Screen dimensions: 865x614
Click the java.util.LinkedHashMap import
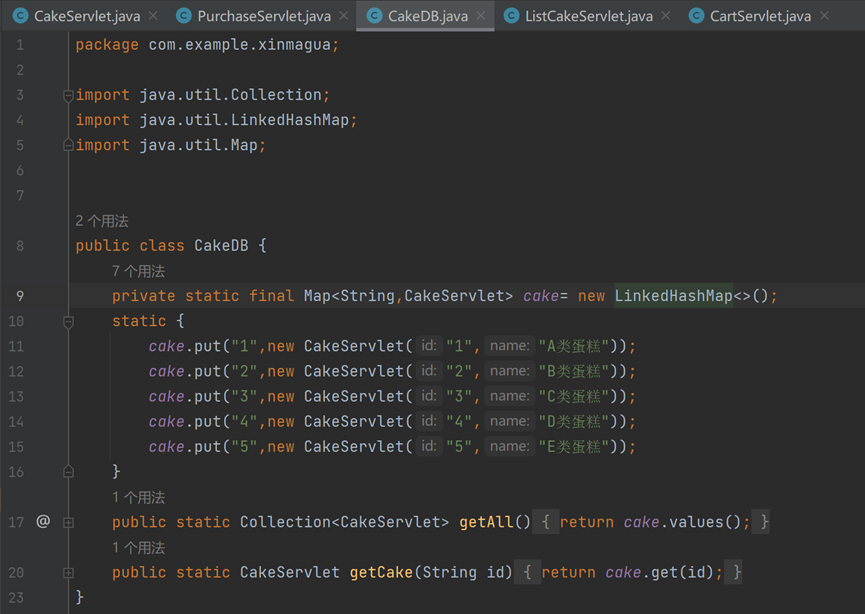point(244,120)
